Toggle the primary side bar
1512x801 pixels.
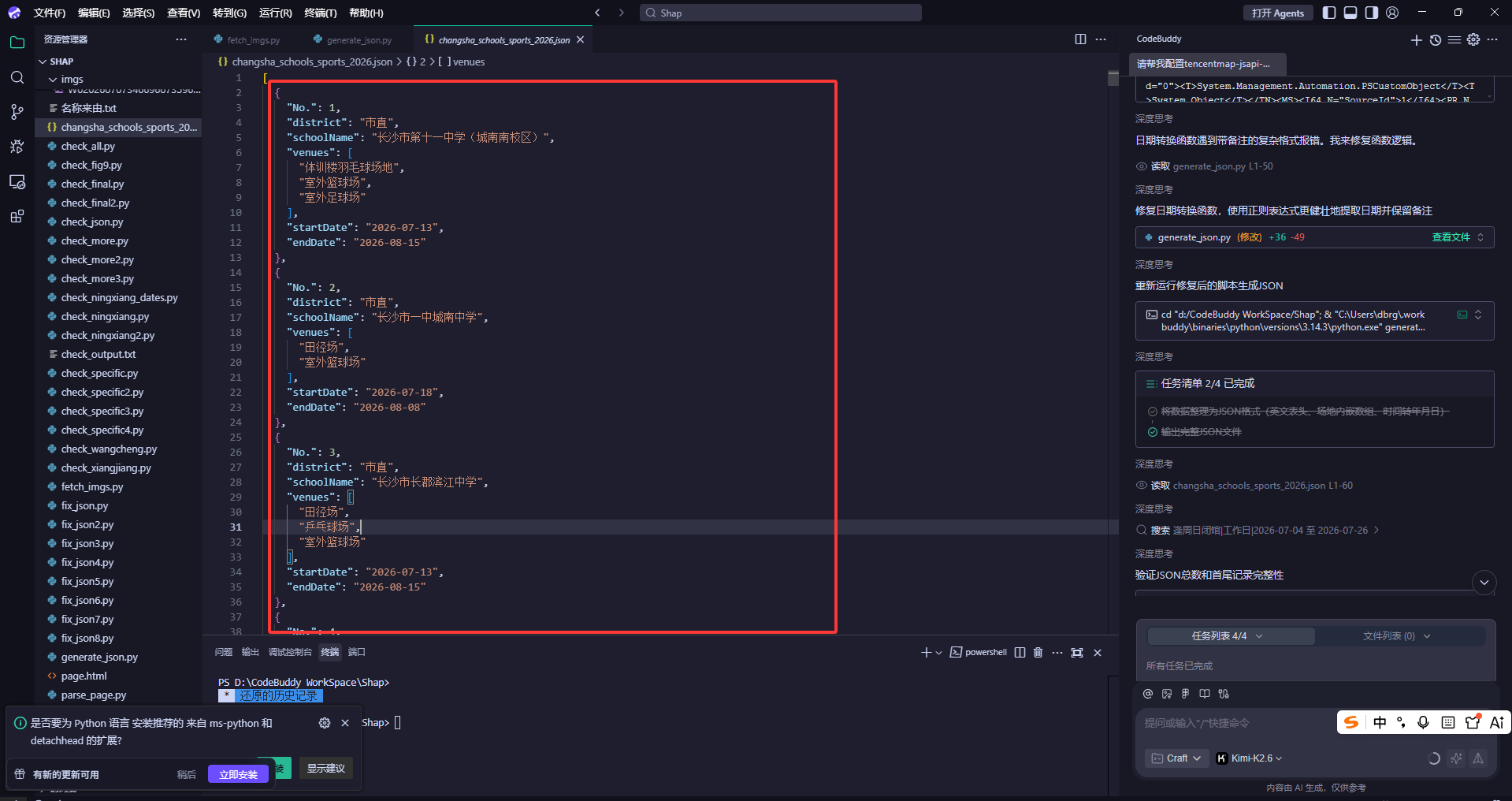(1329, 13)
